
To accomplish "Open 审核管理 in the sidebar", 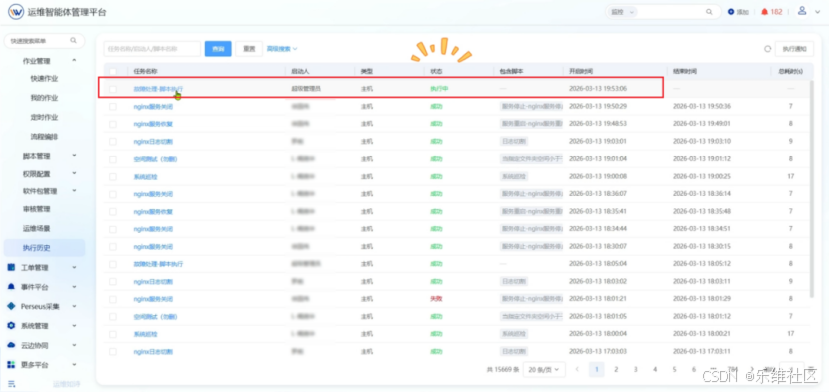I will (37, 209).
